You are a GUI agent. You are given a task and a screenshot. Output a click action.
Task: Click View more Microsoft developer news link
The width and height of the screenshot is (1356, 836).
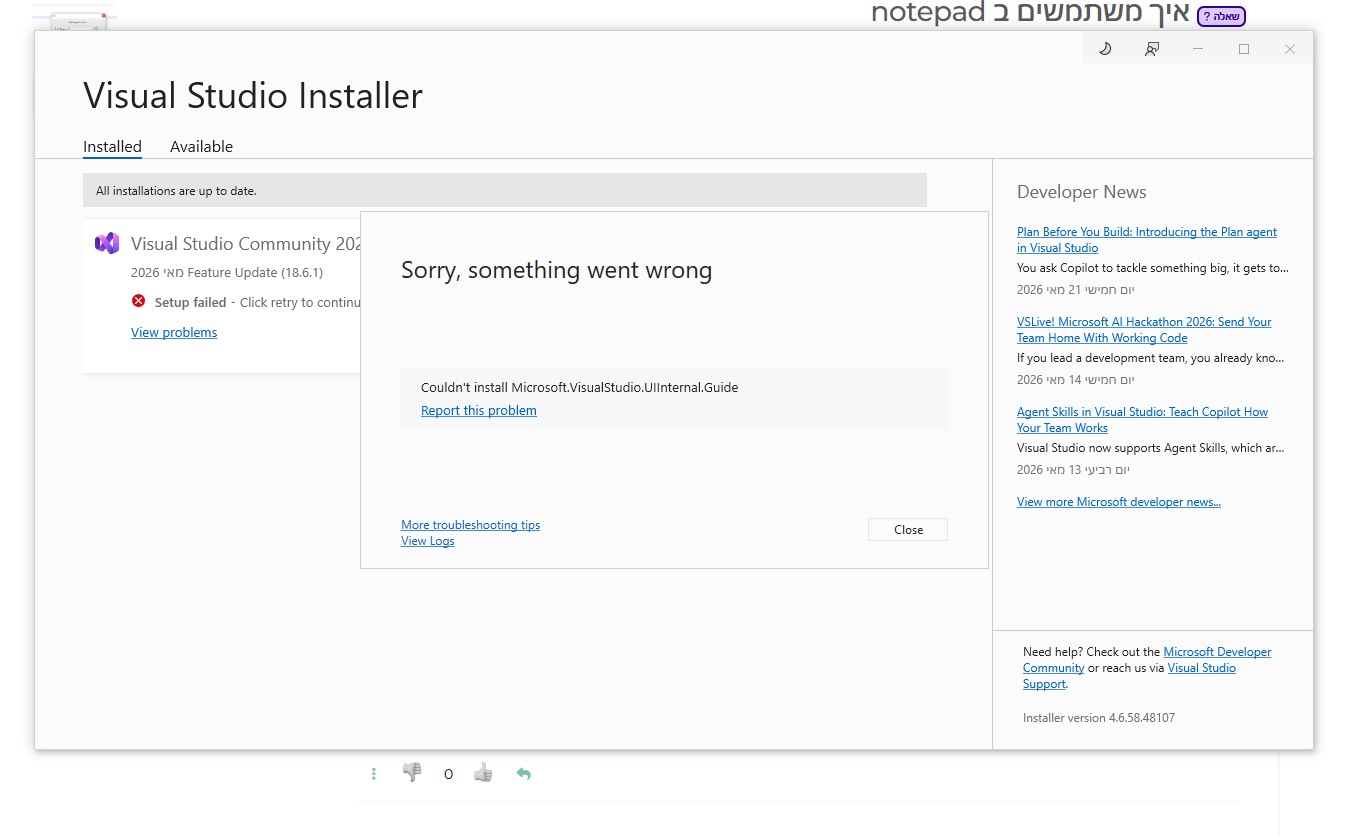click(1119, 502)
